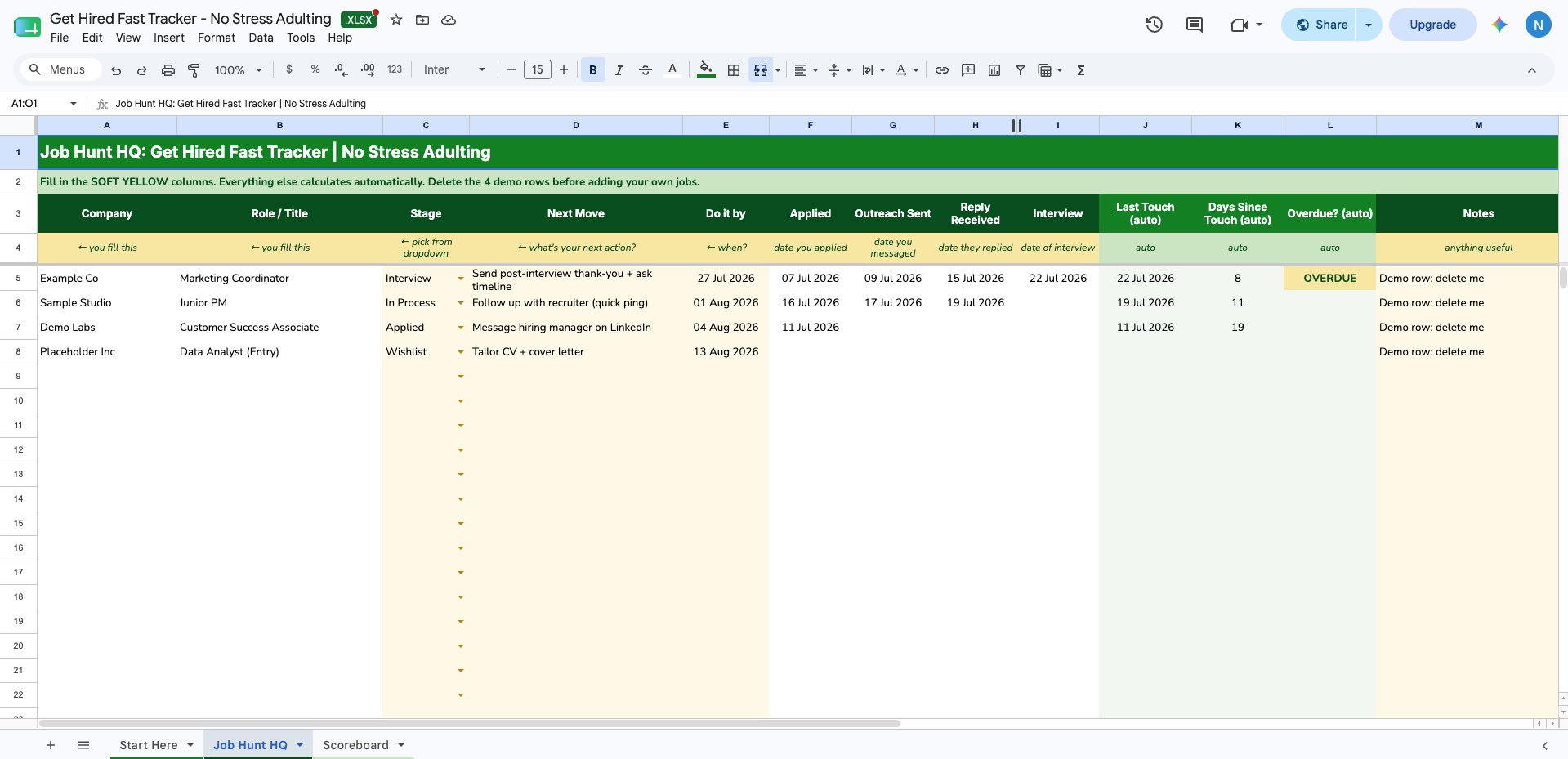Select column D header

576,125
